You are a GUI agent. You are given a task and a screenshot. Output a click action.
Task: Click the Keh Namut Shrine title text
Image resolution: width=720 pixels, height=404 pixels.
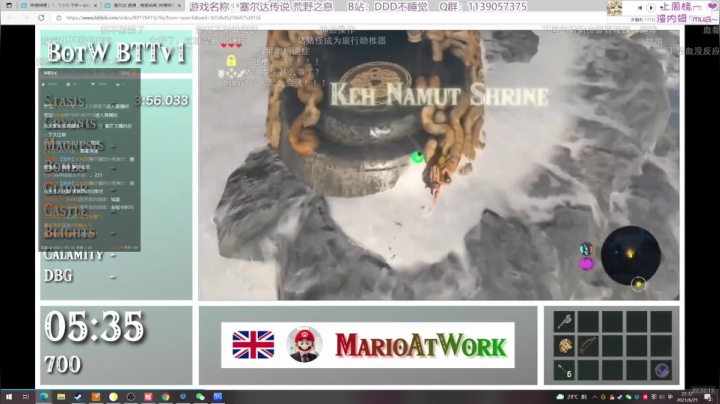tap(439, 95)
